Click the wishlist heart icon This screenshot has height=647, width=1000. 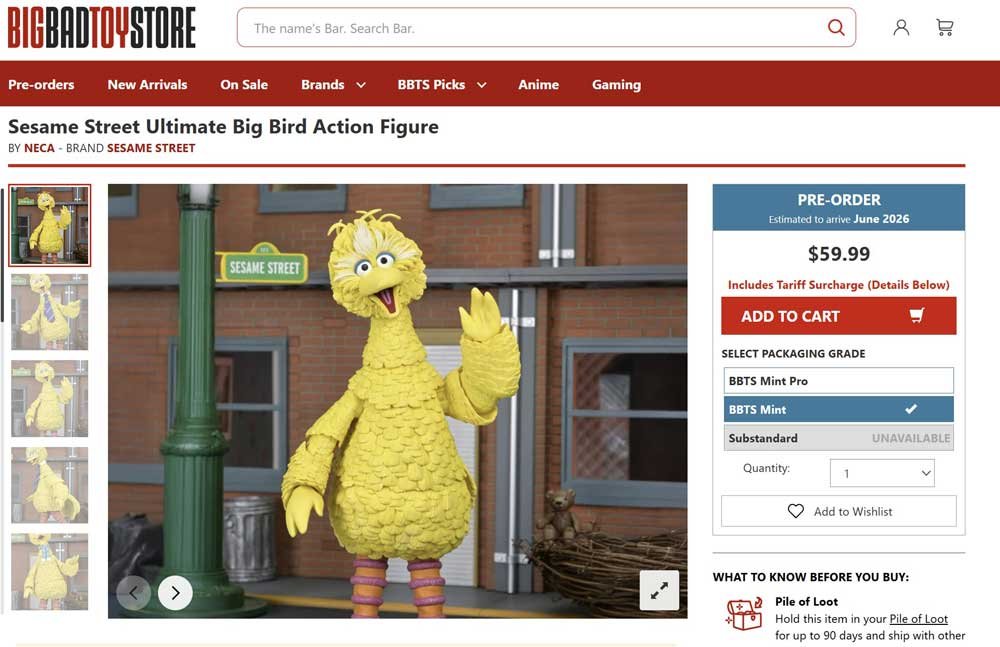point(795,511)
